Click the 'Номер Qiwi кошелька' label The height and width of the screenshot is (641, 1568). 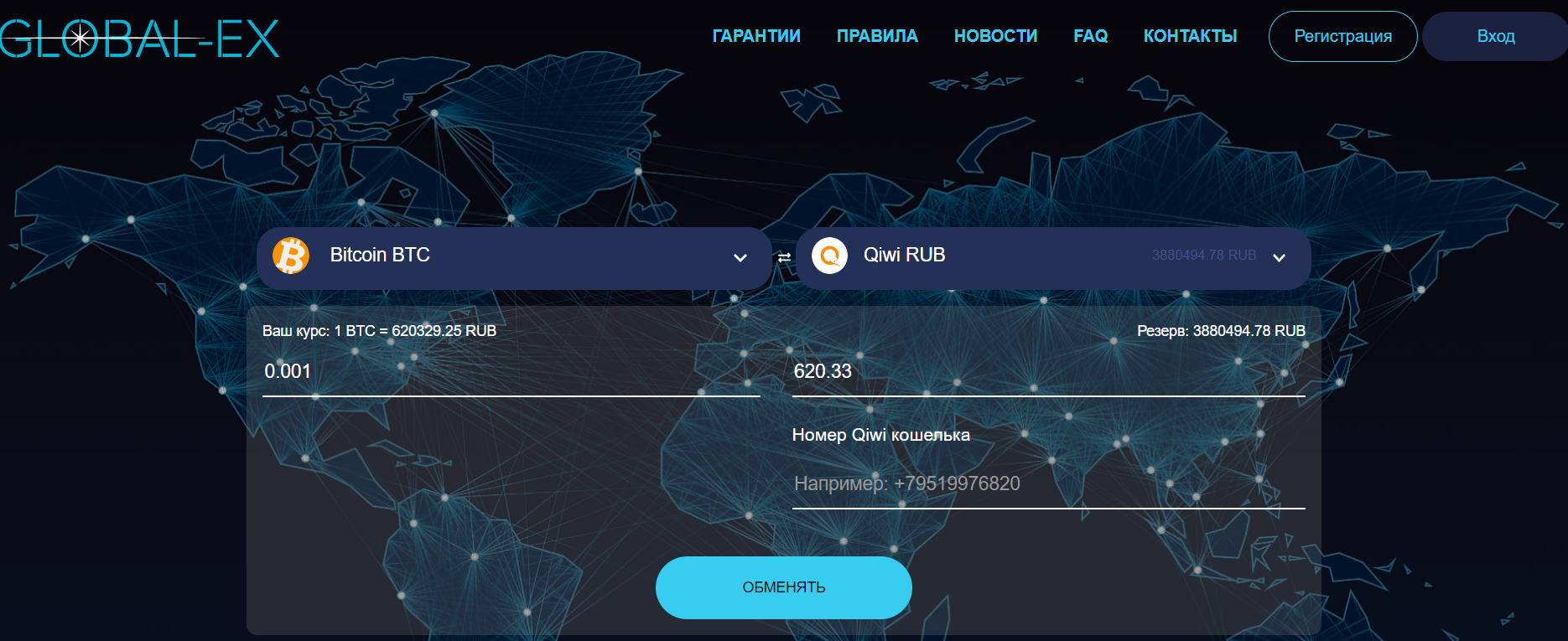tap(881, 435)
